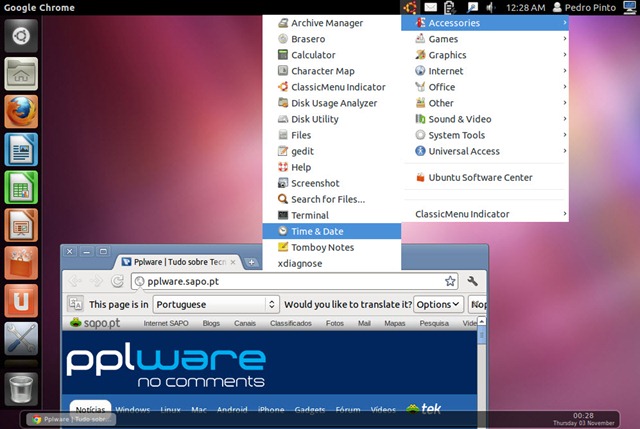640x429 pixels.
Task: Launch LibreOffice Calc from launcher
Action: [x=21, y=187]
